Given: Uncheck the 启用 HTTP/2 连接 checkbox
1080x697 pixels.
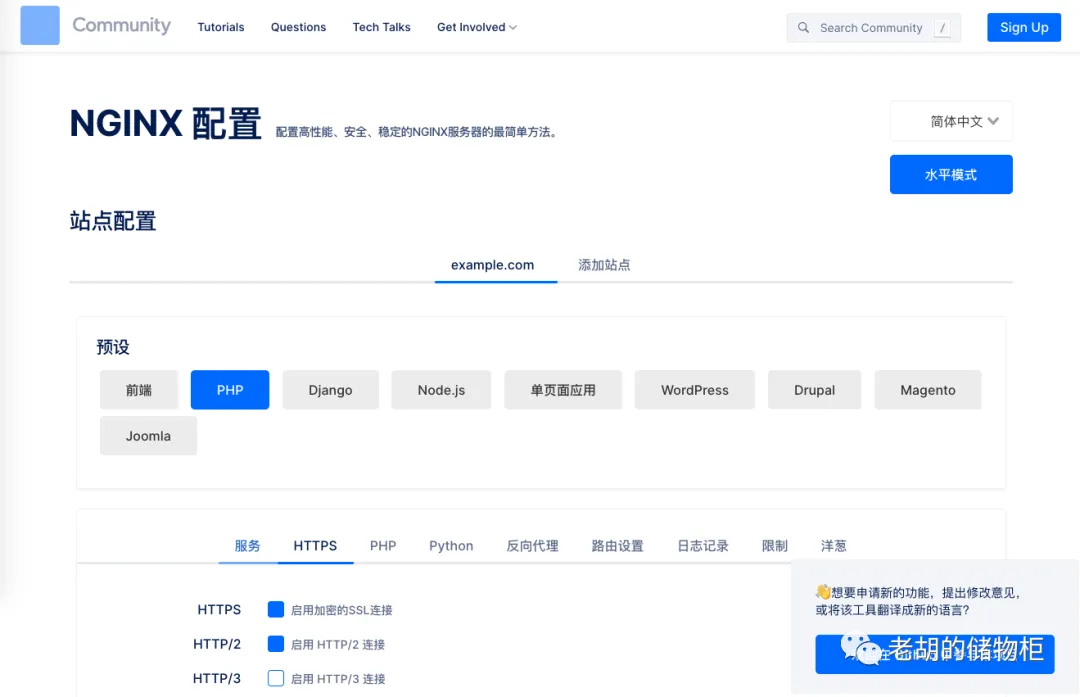Looking at the screenshot, I should click(x=276, y=644).
